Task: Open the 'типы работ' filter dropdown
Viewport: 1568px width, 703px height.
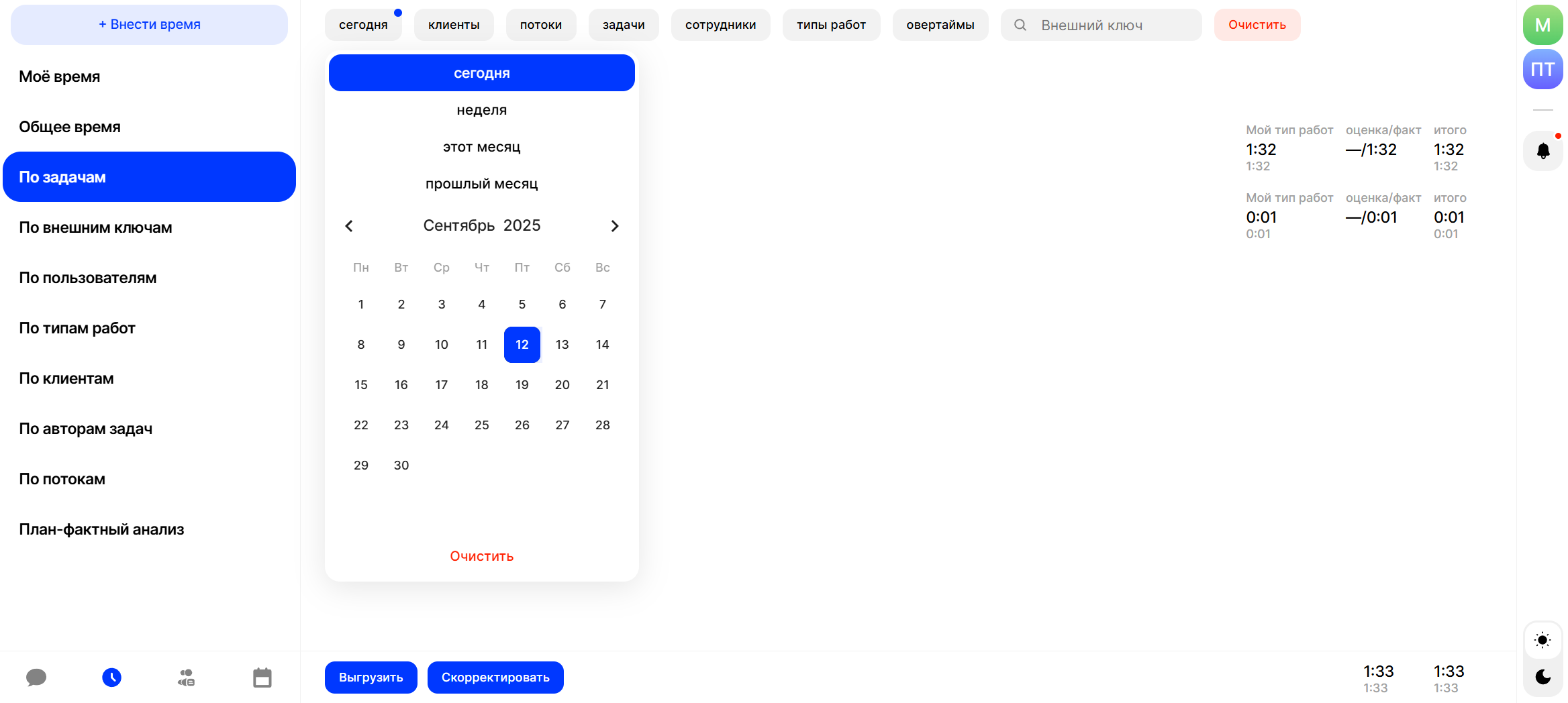Action: (x=831, y=25)
